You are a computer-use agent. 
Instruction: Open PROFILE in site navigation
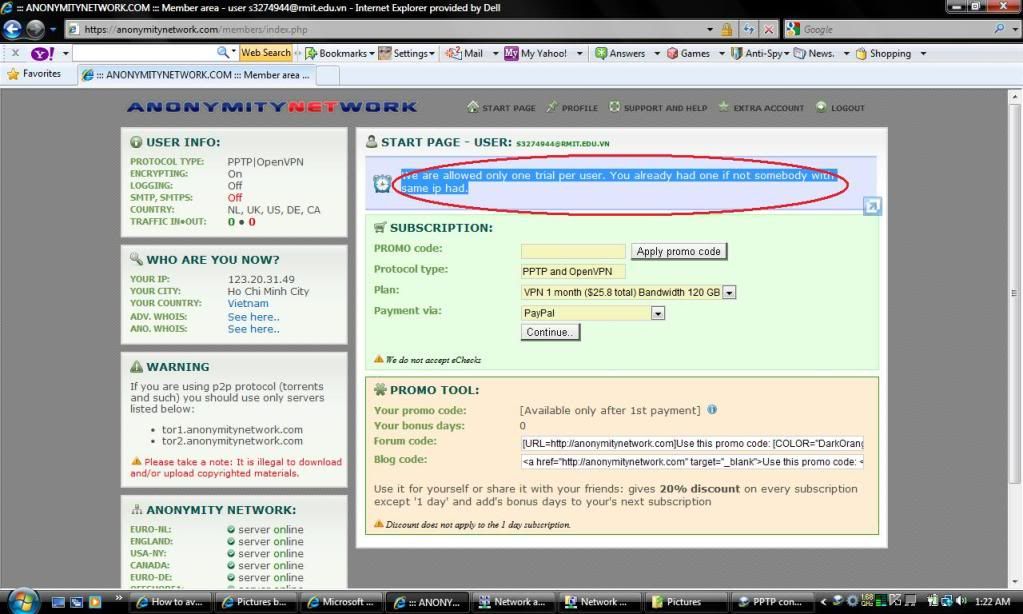[x=572, y=108]
